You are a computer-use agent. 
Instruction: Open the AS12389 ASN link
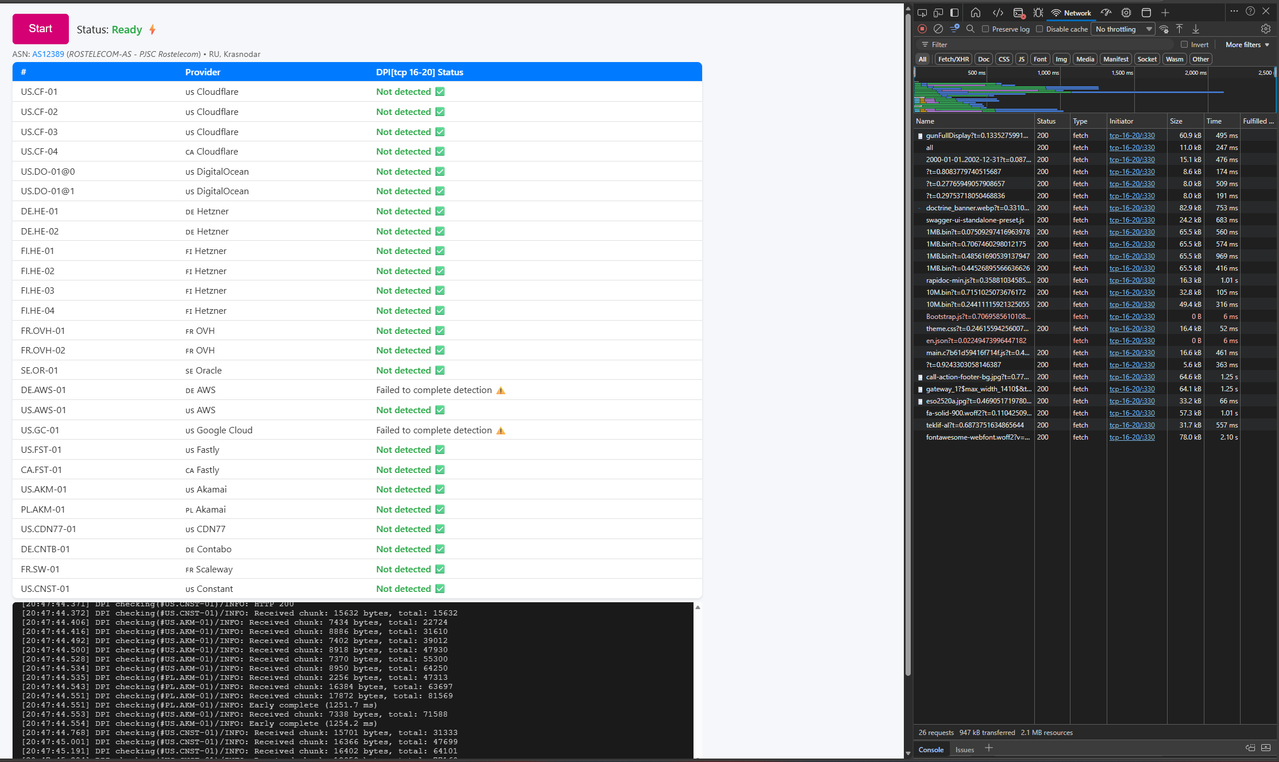pos(48,54)
